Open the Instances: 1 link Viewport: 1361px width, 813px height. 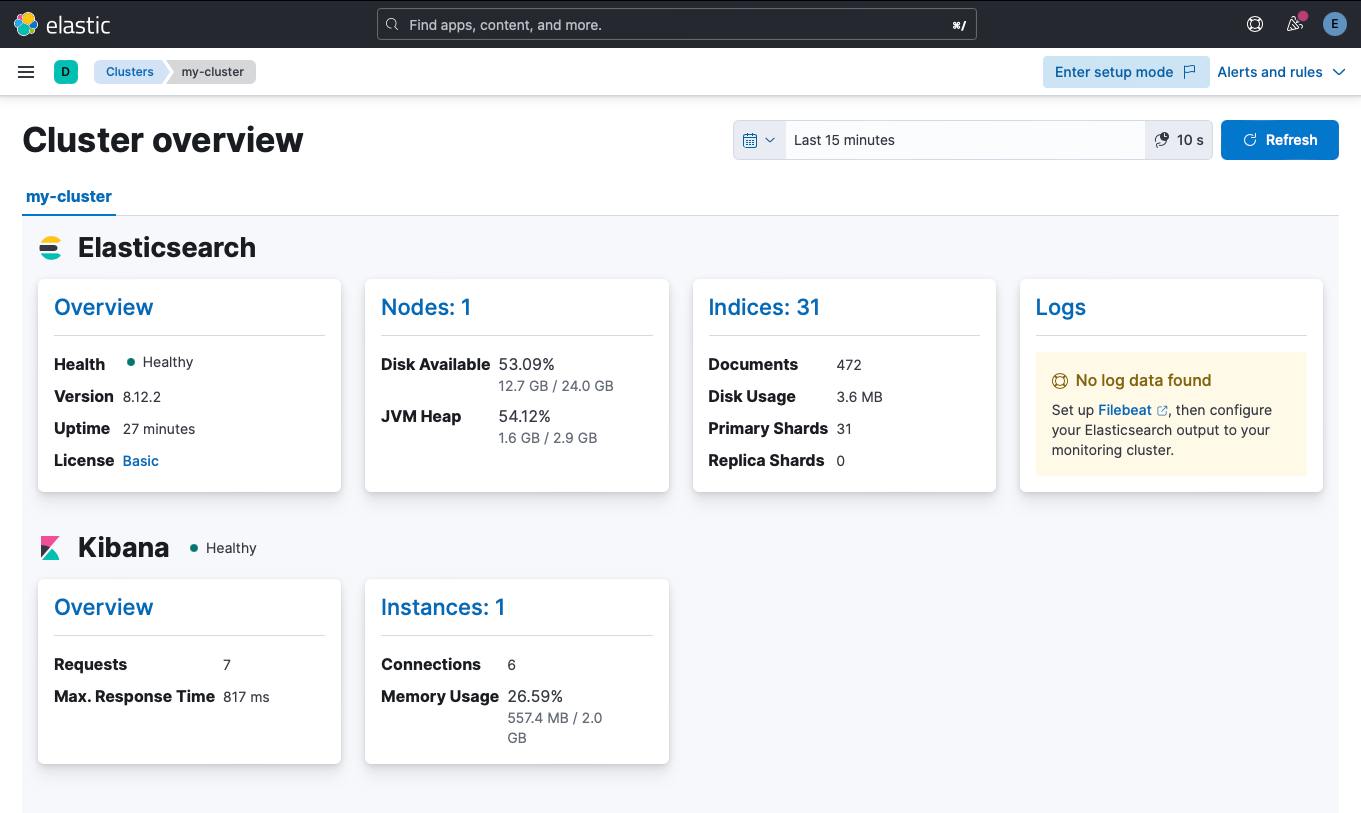443,607
